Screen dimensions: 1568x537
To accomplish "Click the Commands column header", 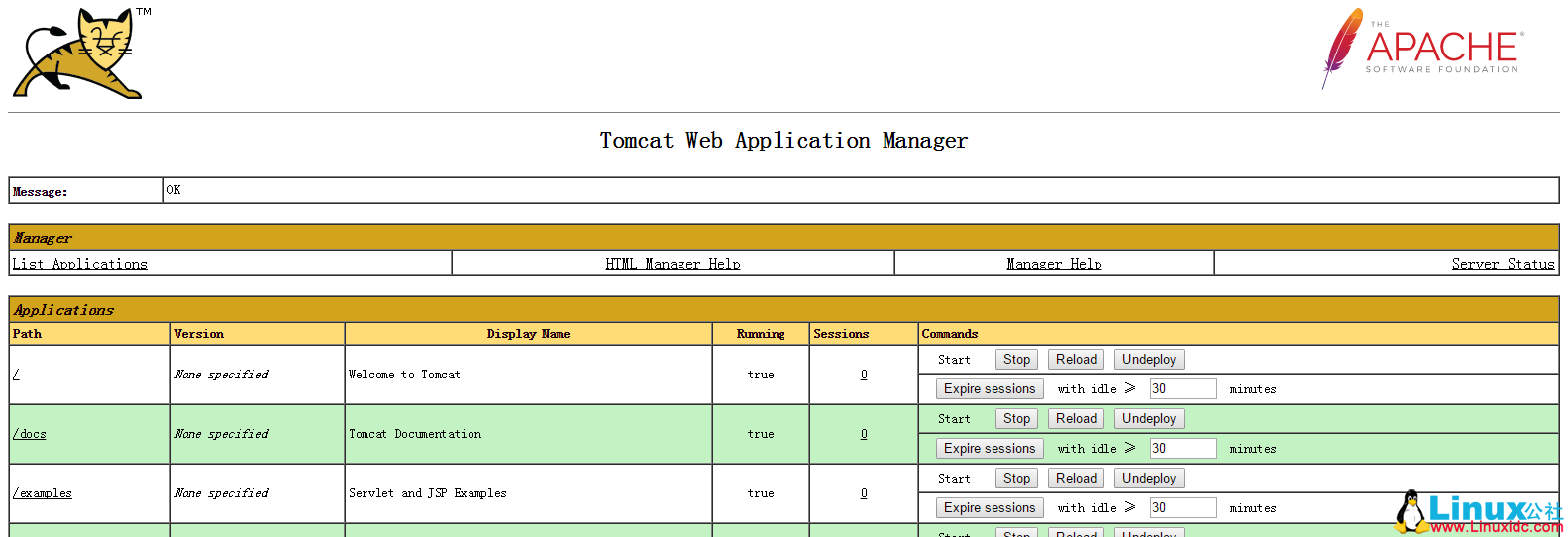I will tap(950, 334).
